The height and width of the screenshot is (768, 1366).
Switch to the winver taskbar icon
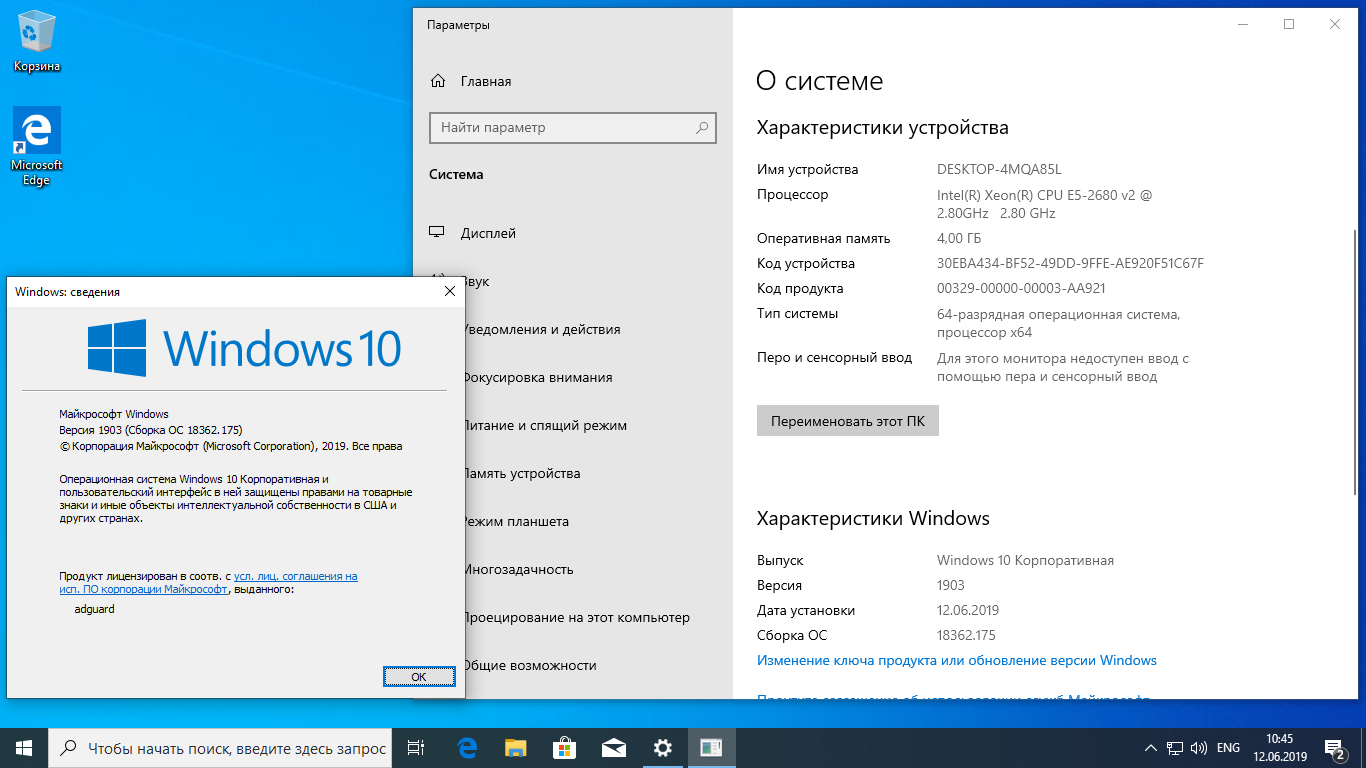click(711, 748)
